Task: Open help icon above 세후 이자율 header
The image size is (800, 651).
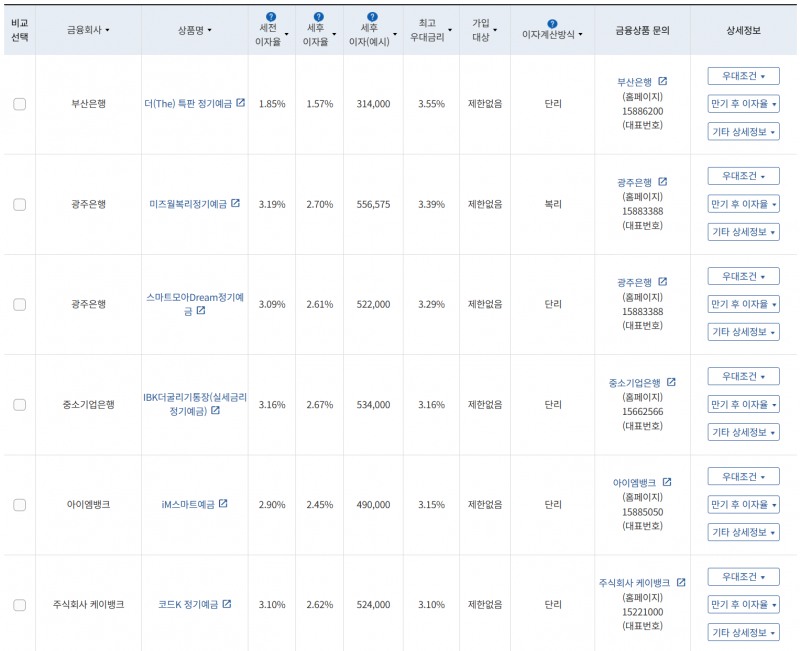Action: pyautogui.click(x=318, y=17)
